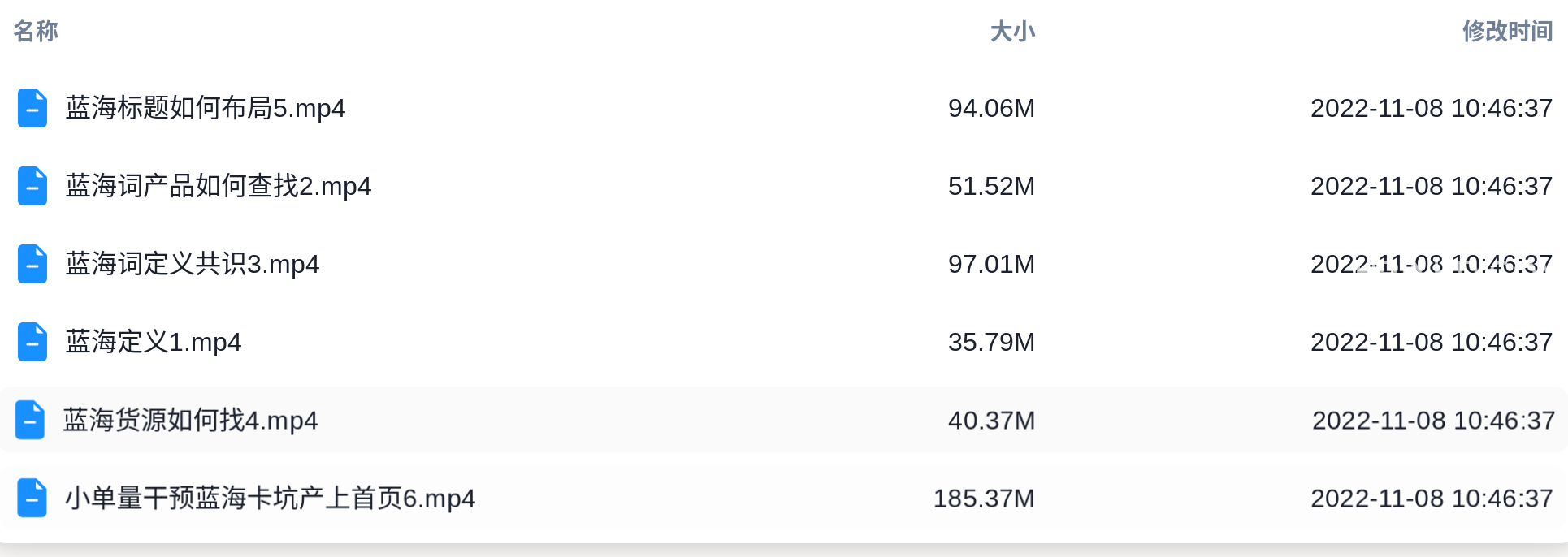Sort files by 大小 column header
The image size is (1568, 557).
(x=1012, y=31)
